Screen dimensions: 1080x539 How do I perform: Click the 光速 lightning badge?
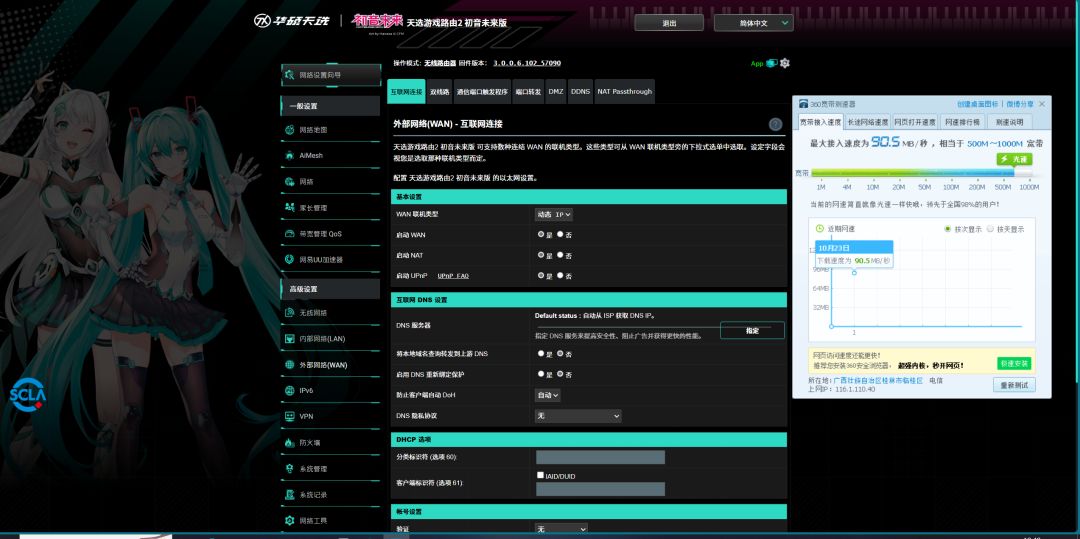point(1015,159)
